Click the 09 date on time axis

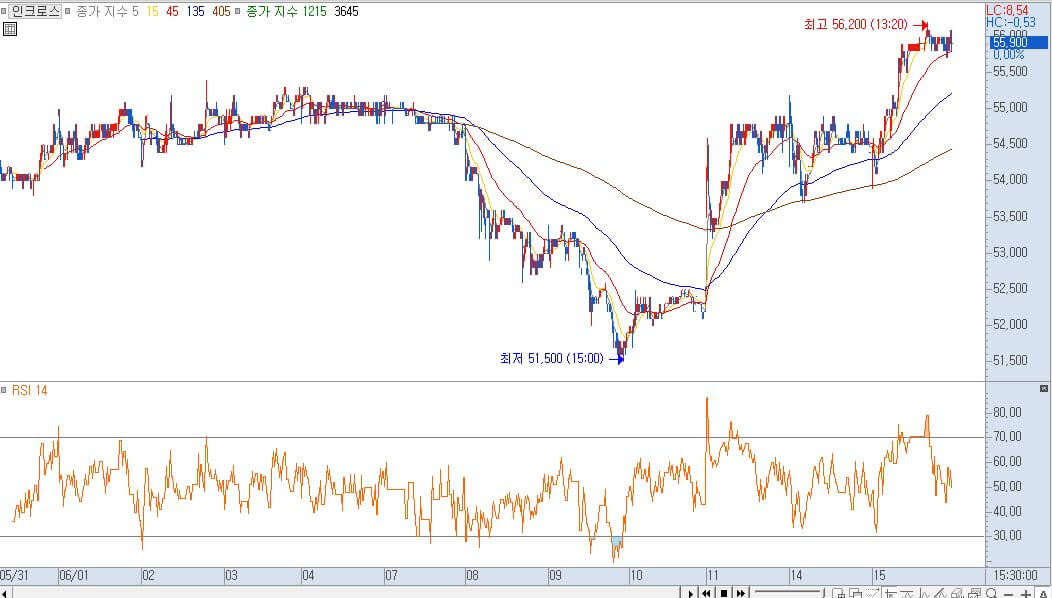point(555,576)
